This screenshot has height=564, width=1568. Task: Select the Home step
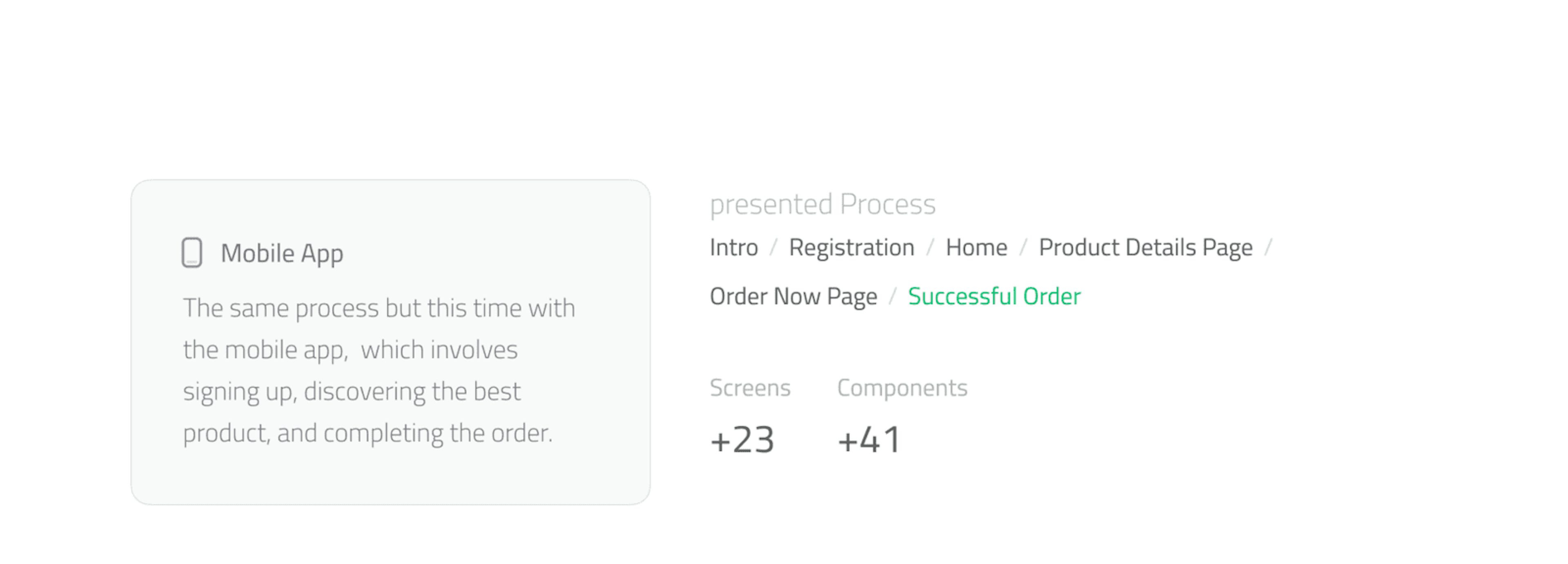(x=976, y=248)
